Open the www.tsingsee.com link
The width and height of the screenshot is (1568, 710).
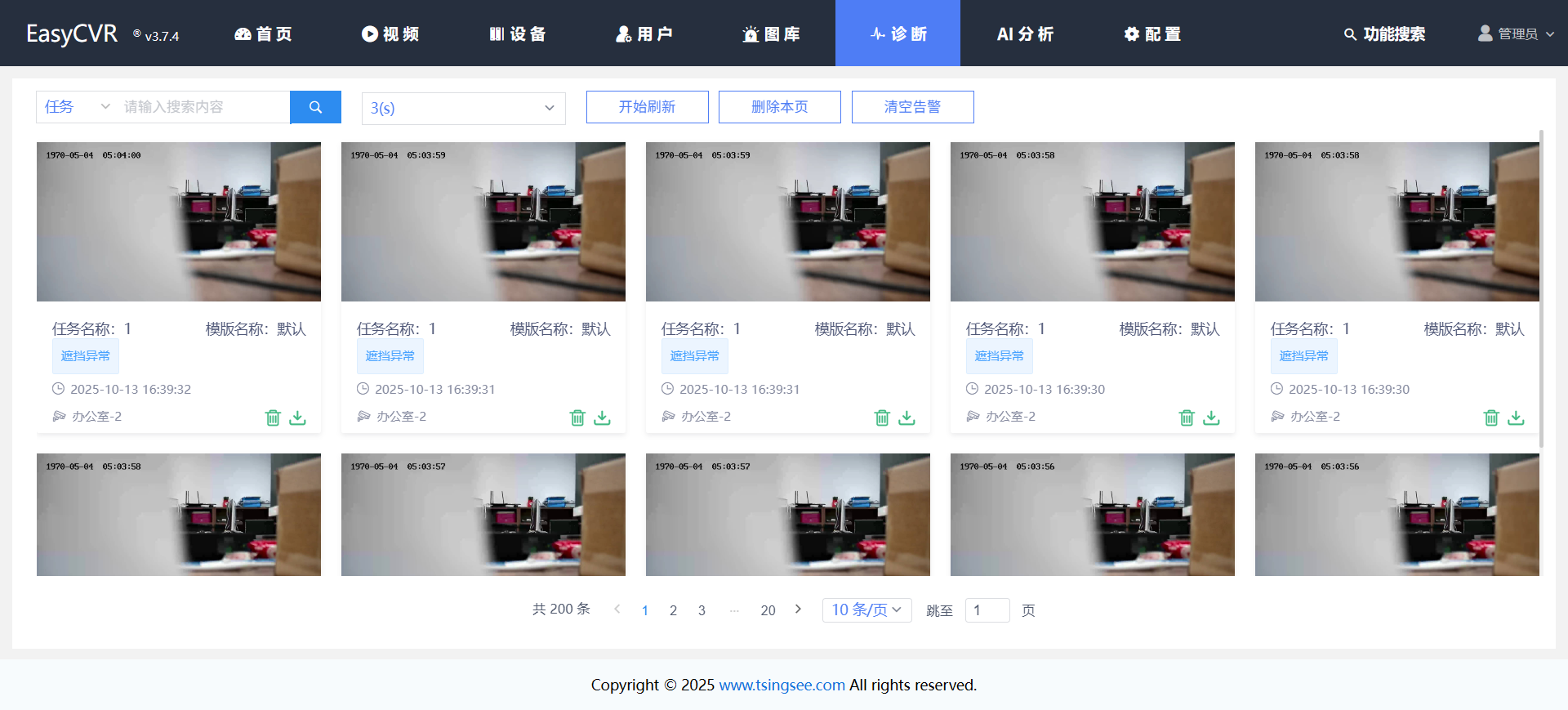(x=782, y=685)
